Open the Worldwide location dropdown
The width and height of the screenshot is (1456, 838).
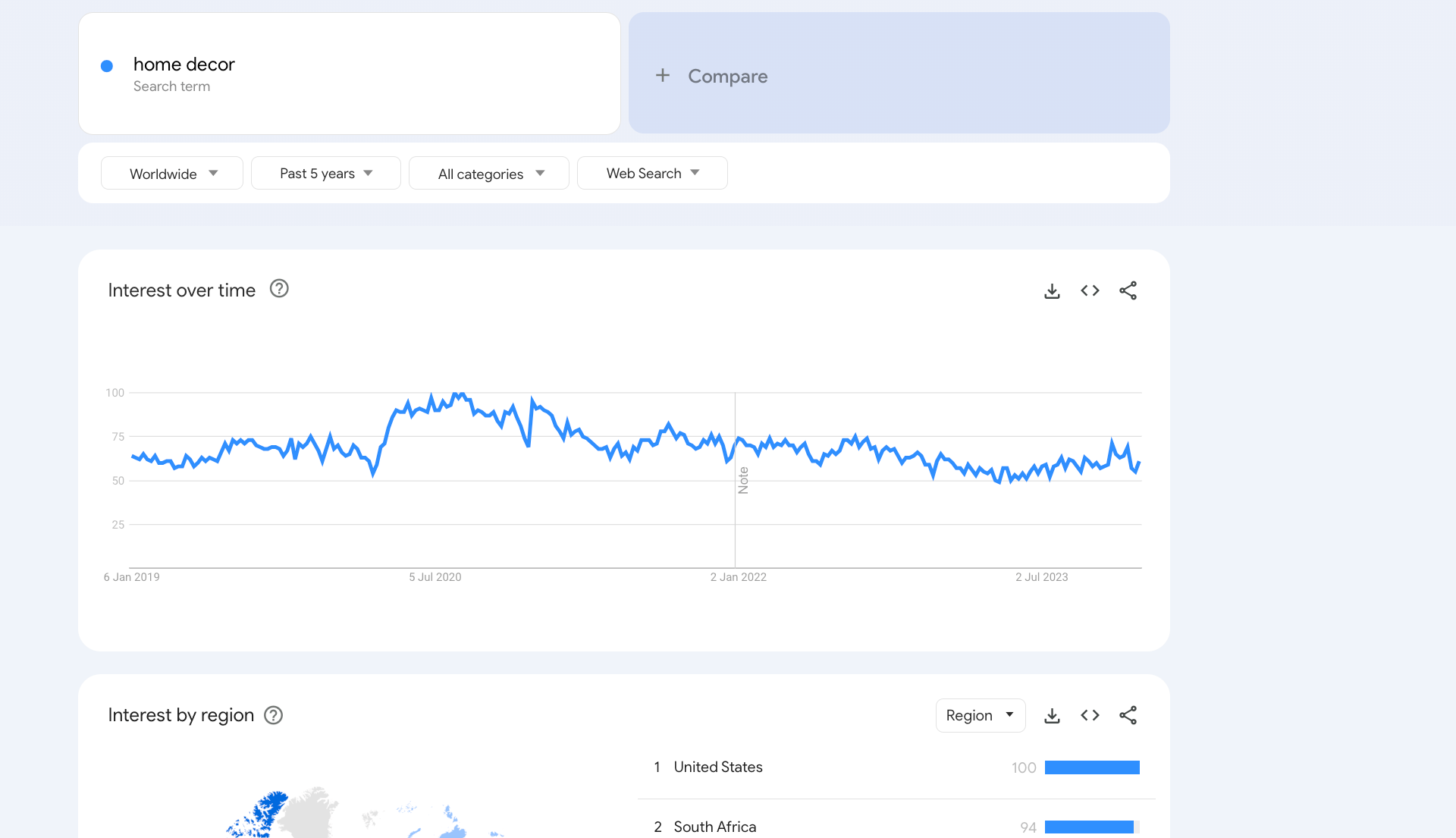(x=172, y=174)
